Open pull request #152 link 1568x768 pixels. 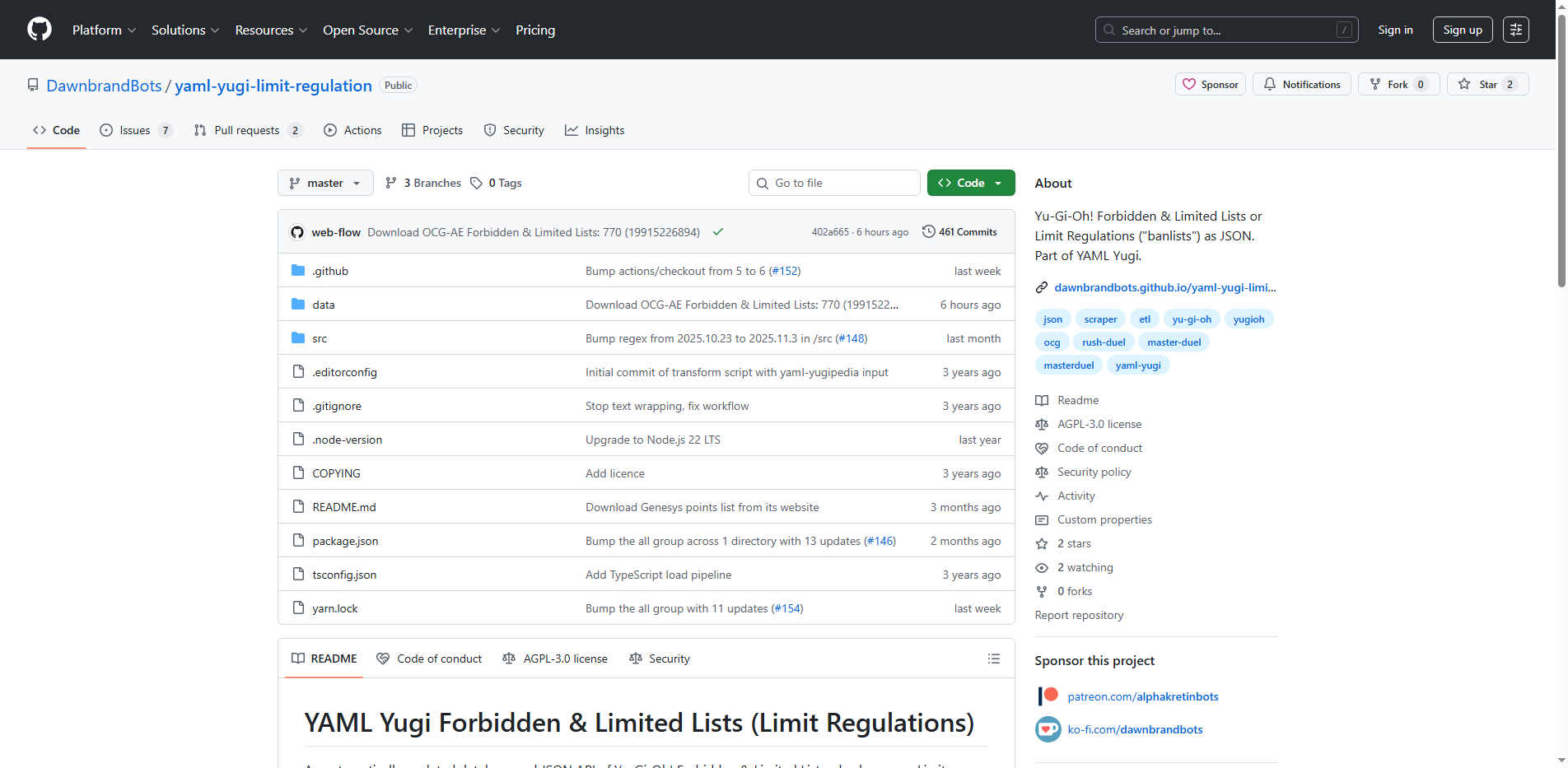785,271
